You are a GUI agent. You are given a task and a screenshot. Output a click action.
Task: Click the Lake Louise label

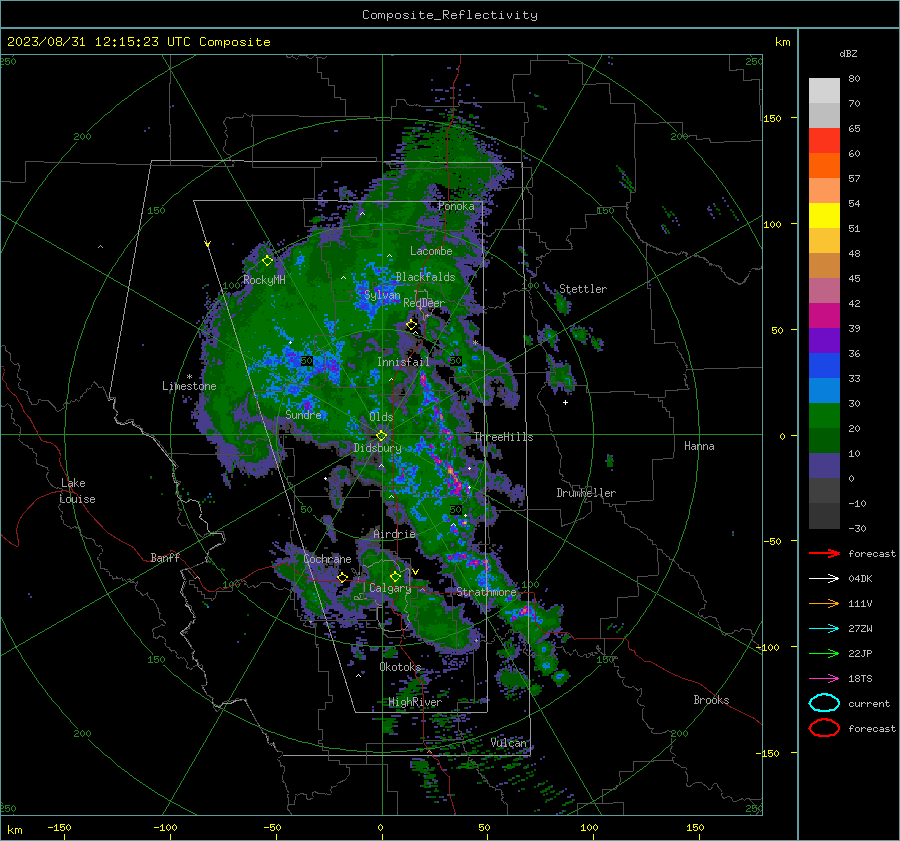pos(77,491)
